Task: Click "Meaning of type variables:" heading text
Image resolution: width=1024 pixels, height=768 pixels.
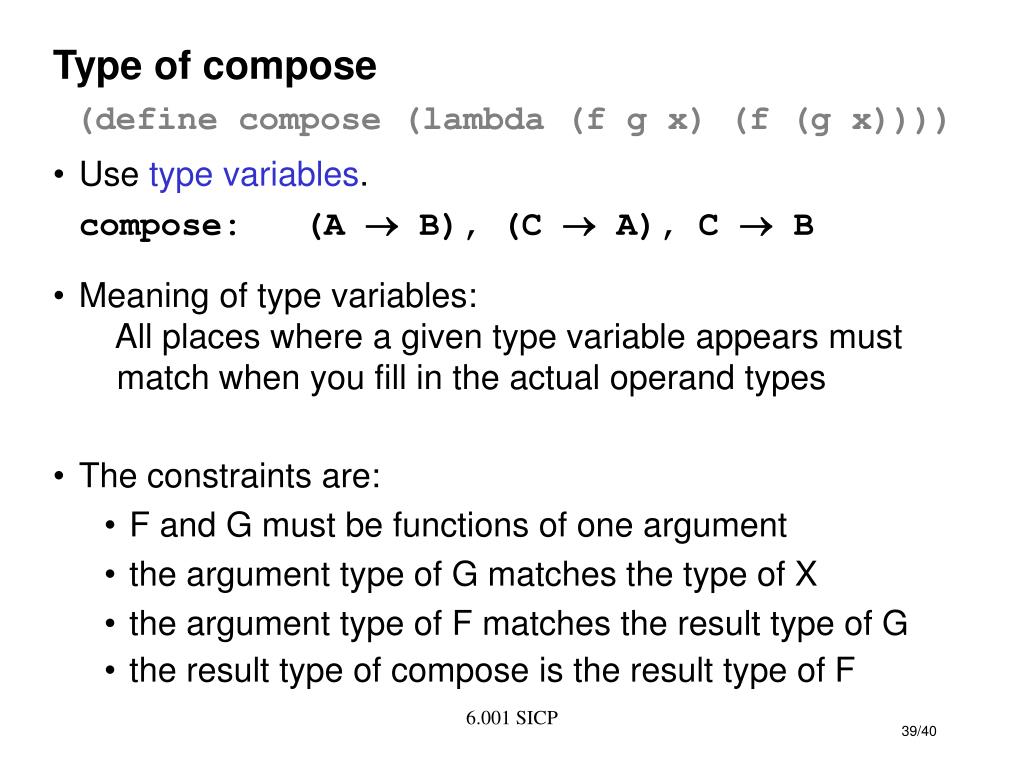Action: coord(278,296)
